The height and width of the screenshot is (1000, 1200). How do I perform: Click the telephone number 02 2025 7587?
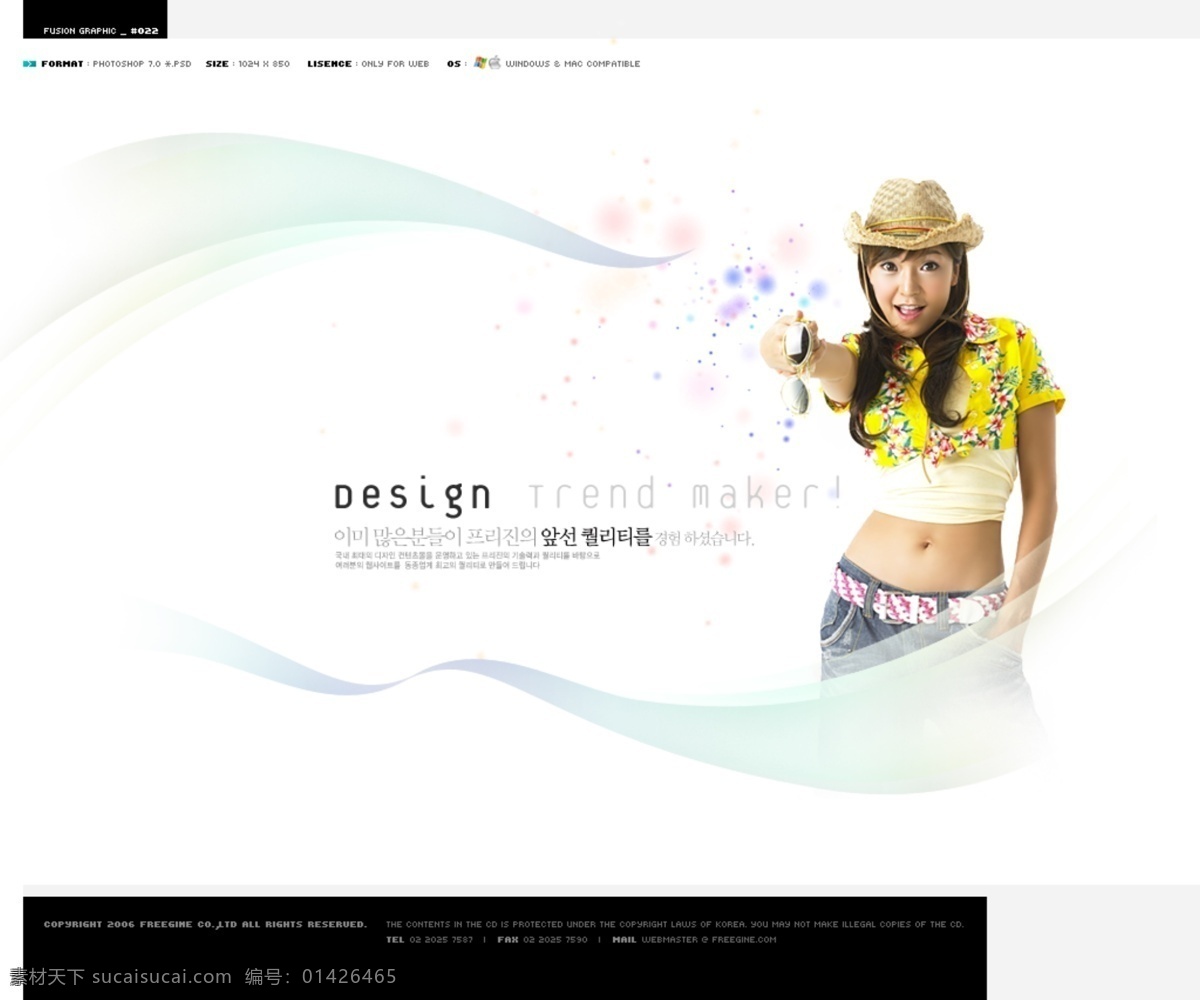click(441, 940)
